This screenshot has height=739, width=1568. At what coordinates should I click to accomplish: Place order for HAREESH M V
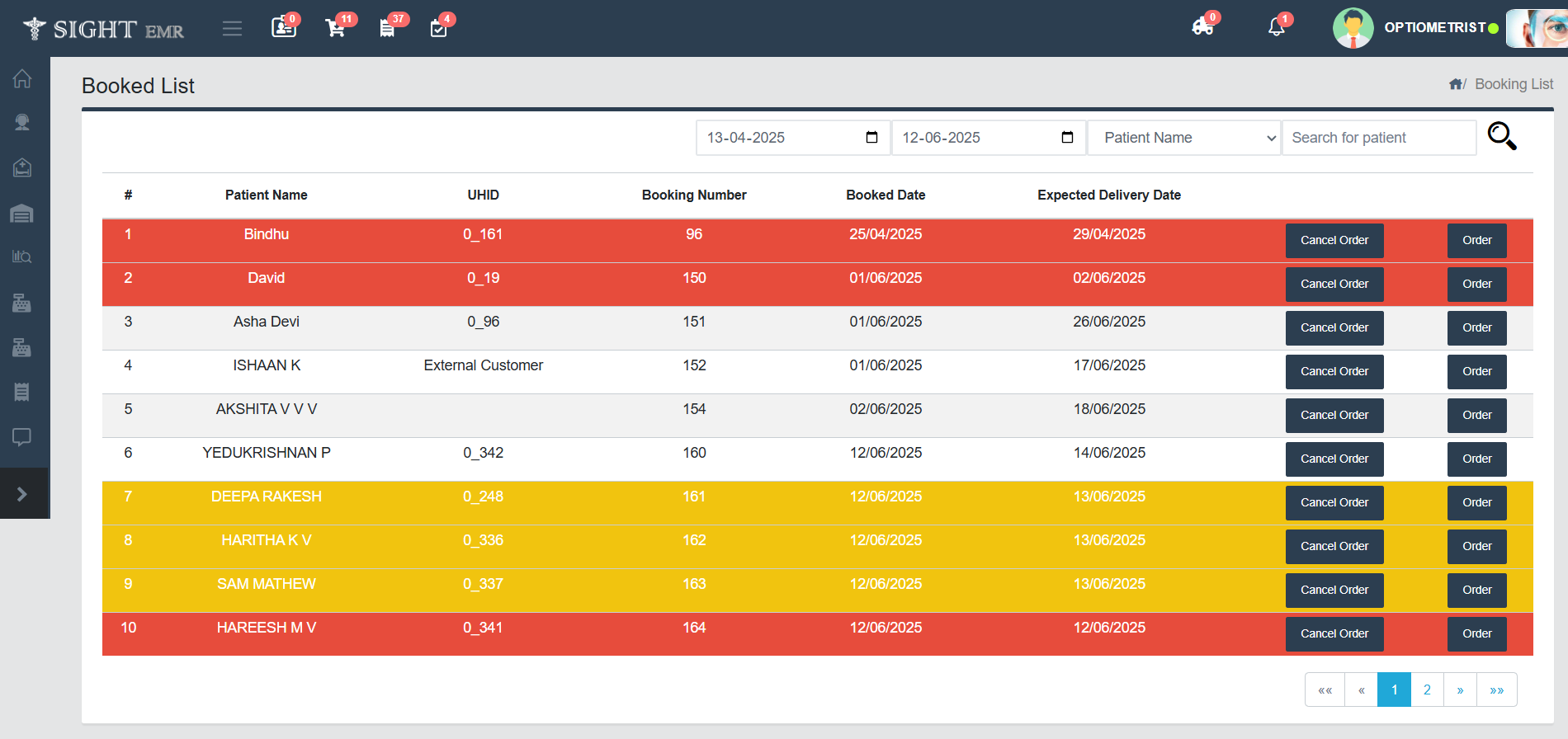1476,633
